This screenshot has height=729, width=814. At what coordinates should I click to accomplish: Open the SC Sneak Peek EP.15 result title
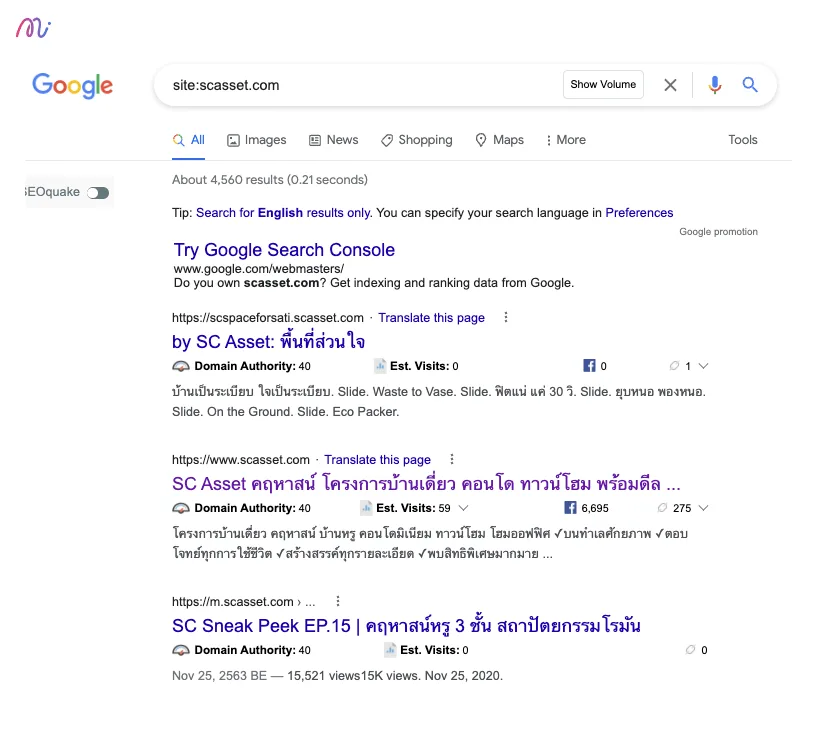tap(406, 626)
